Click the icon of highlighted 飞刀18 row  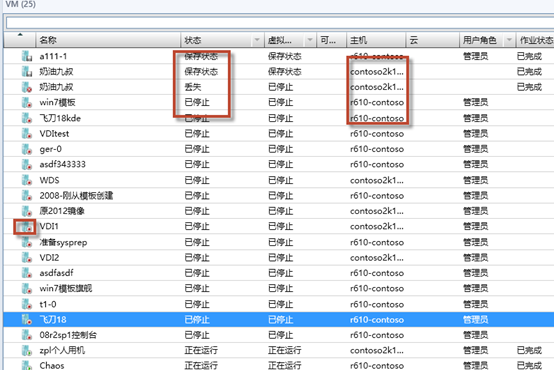[x=27, y=319]
